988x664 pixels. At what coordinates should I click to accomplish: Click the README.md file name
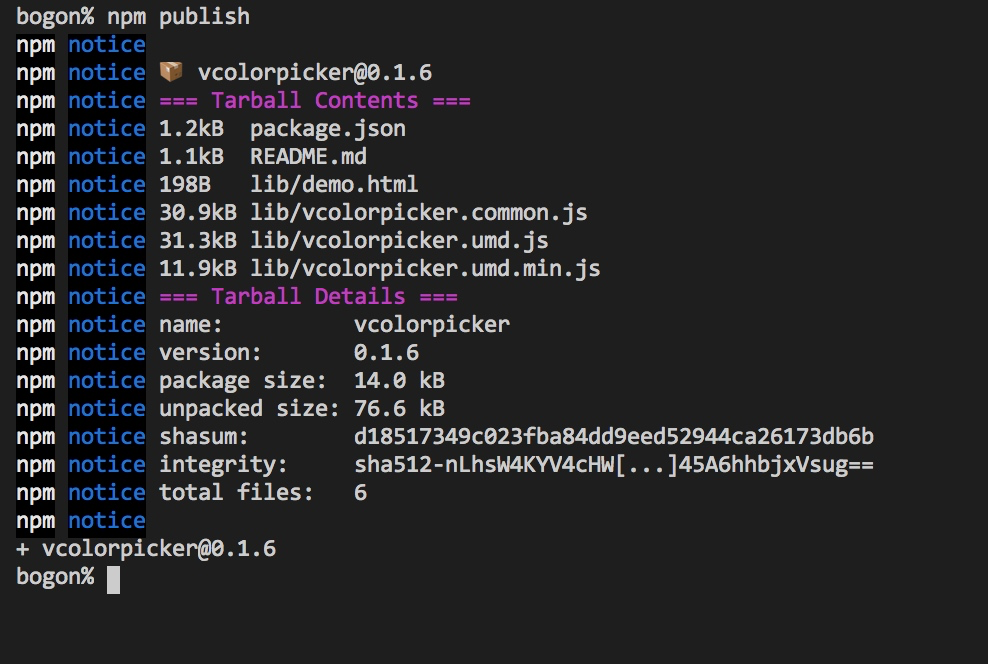[308, 156]
